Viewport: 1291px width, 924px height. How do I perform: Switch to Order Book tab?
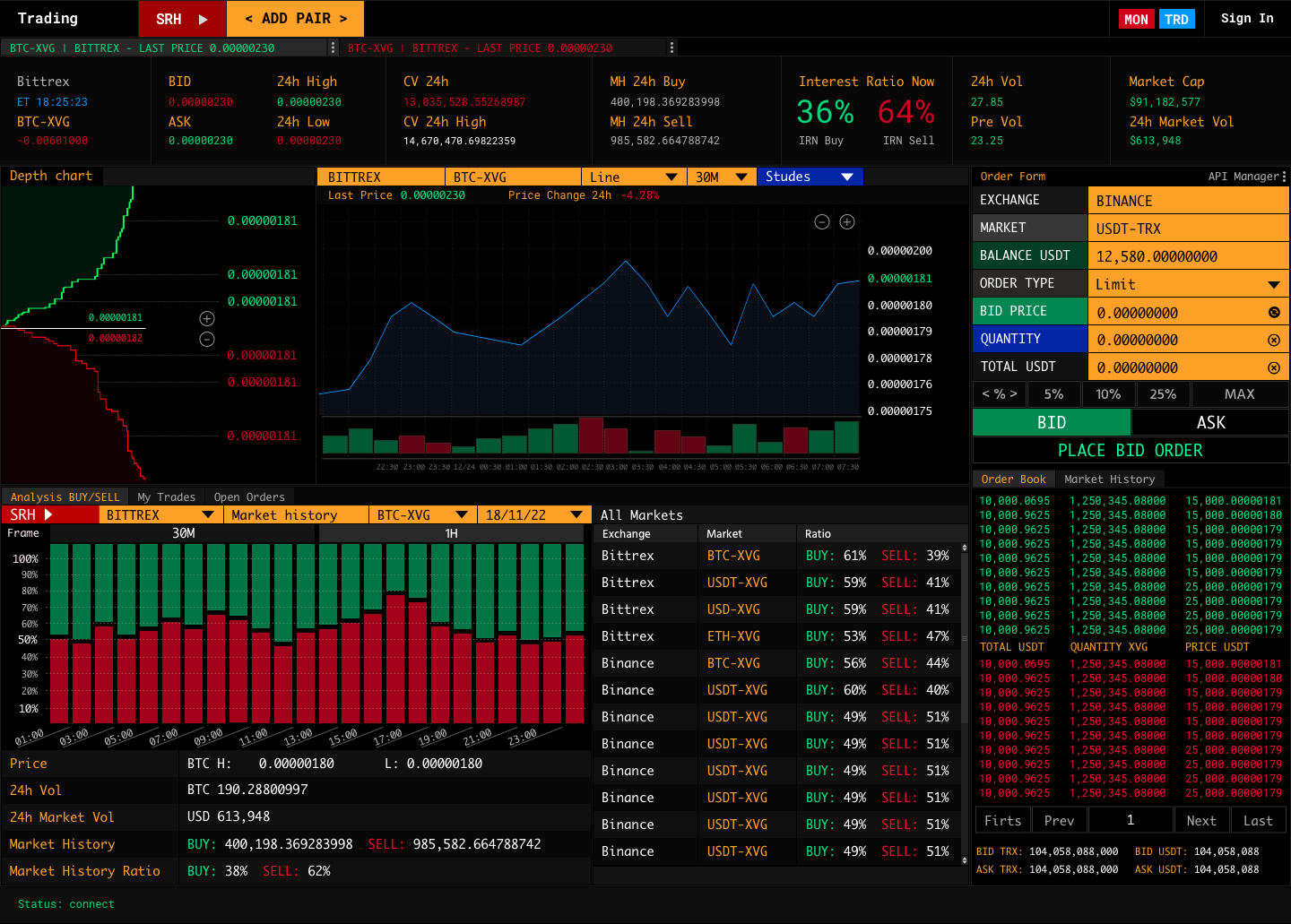tap(1013, 479)
